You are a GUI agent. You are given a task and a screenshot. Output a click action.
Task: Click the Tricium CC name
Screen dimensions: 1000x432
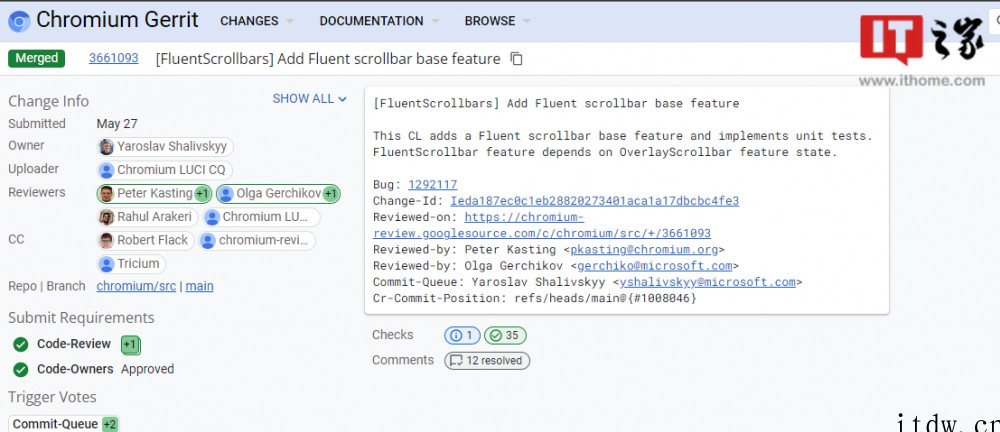(x=138, y=264)
